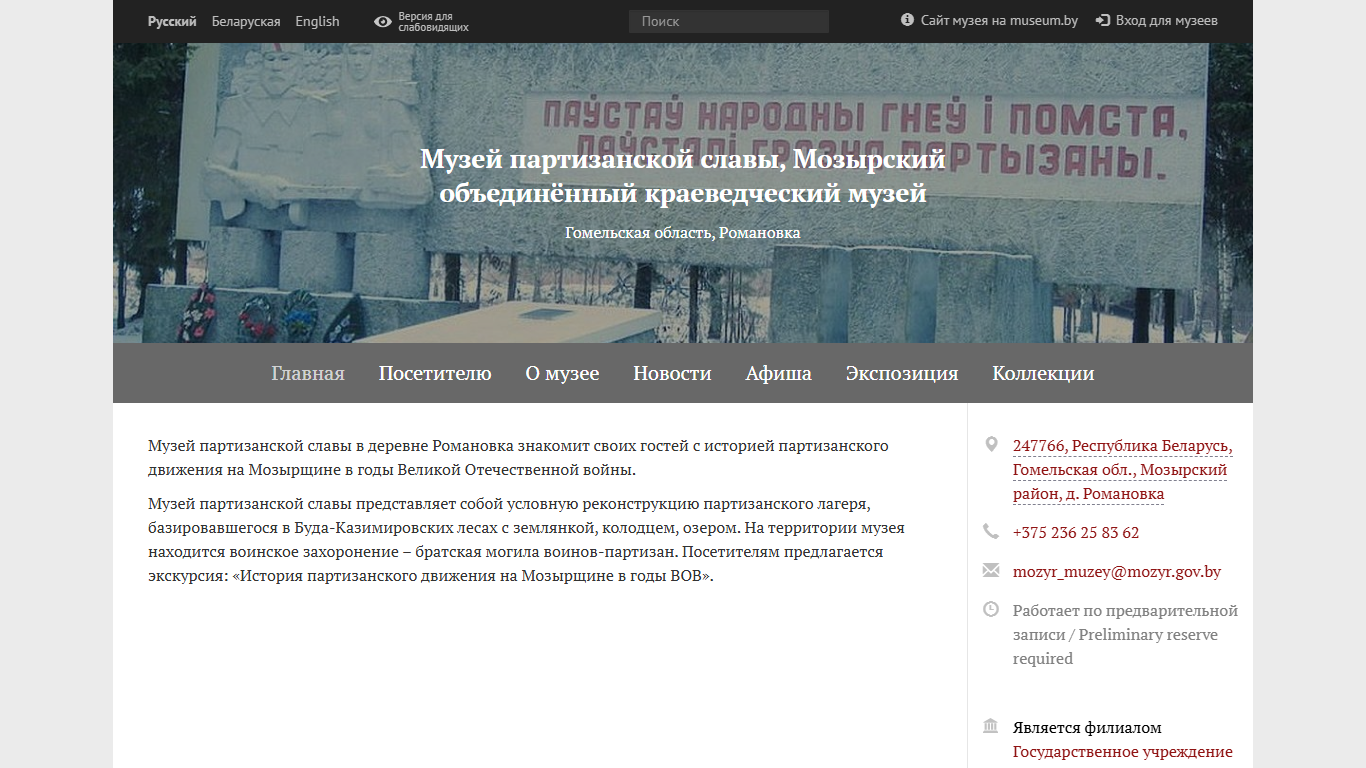Open the О музее menu item
Screen dimensions: 1366x768
(x=562, y=373)
